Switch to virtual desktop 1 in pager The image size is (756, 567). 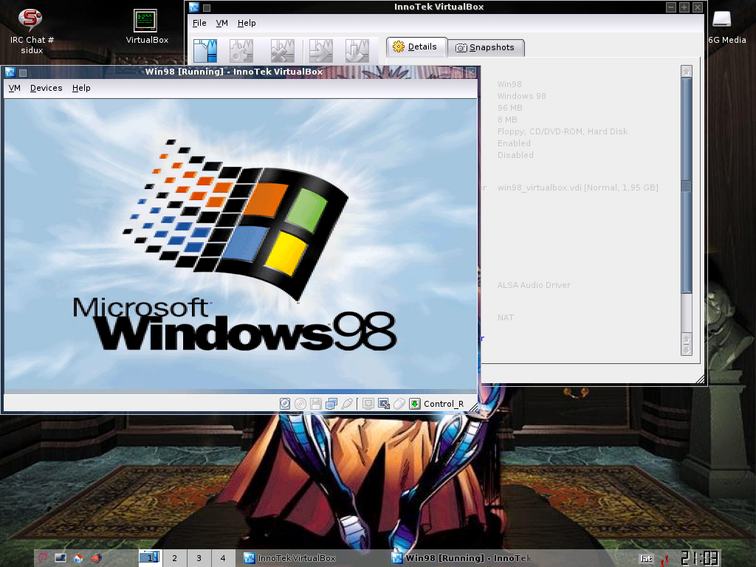[149, 558]
